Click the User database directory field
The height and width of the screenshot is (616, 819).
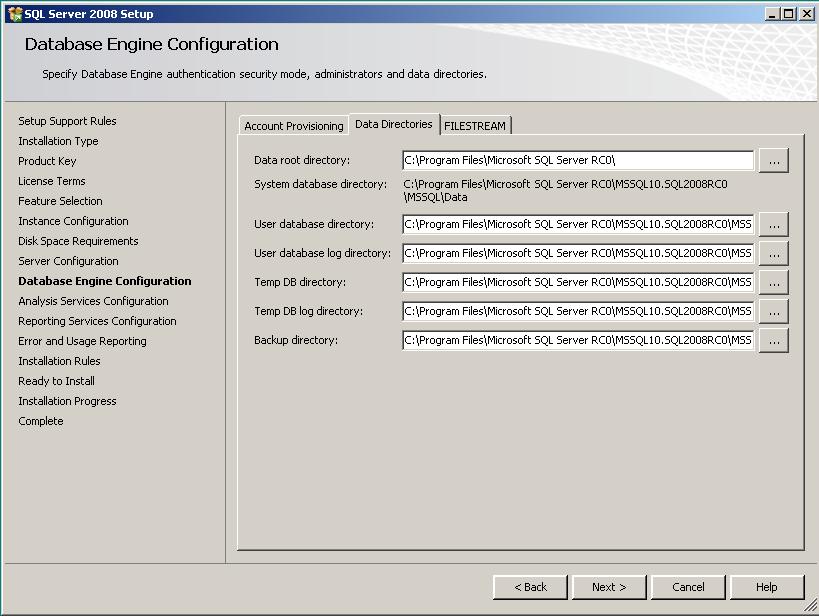(578, 224)
